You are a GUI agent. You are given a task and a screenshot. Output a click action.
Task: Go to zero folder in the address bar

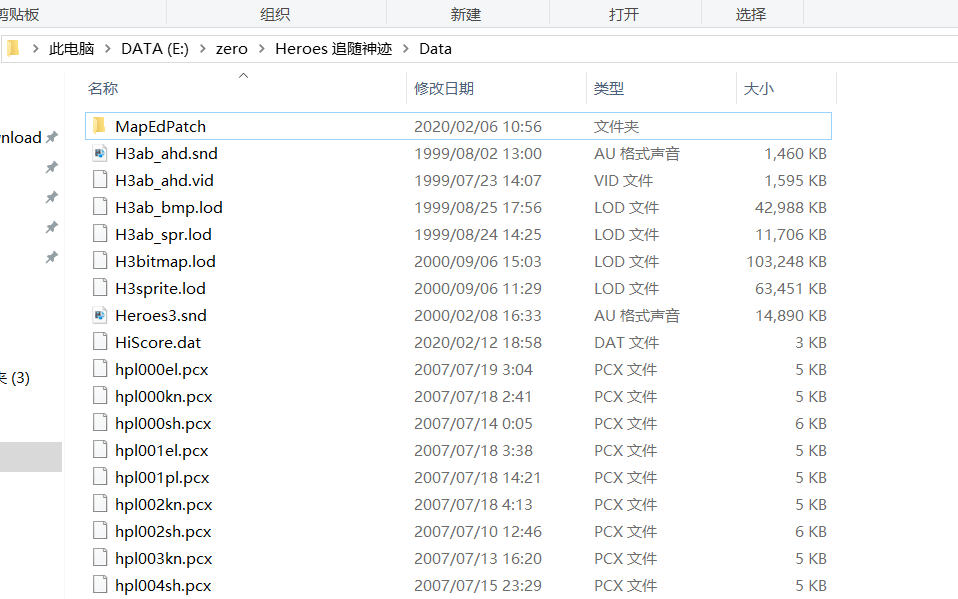click(232, 49)
